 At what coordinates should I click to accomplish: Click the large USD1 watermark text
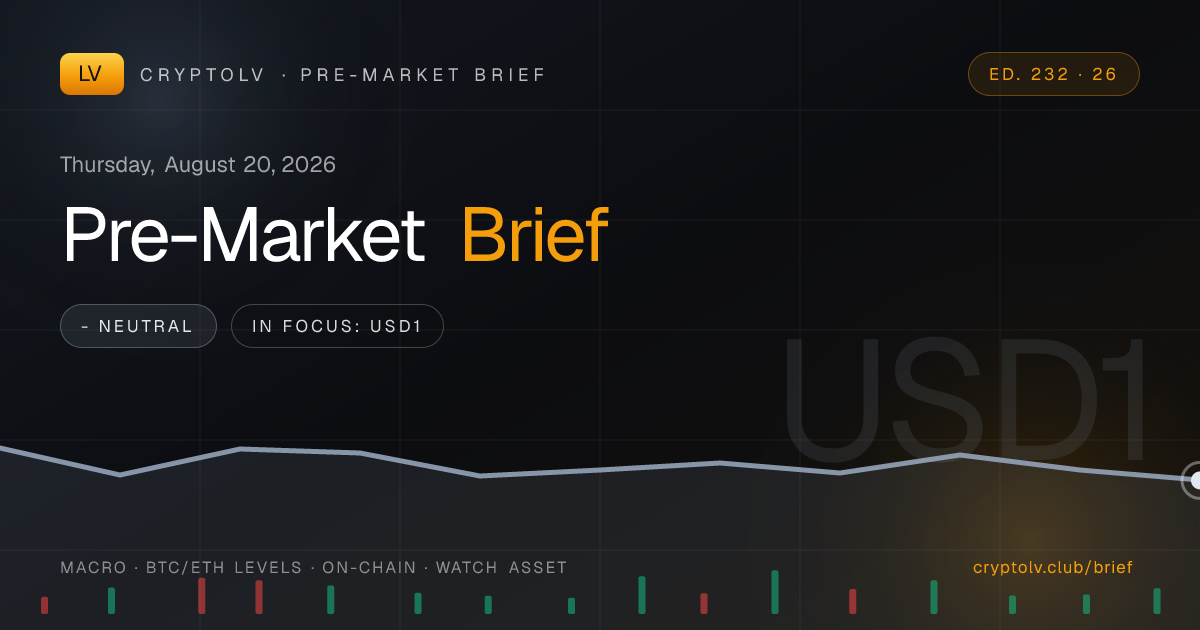(964, 400)
